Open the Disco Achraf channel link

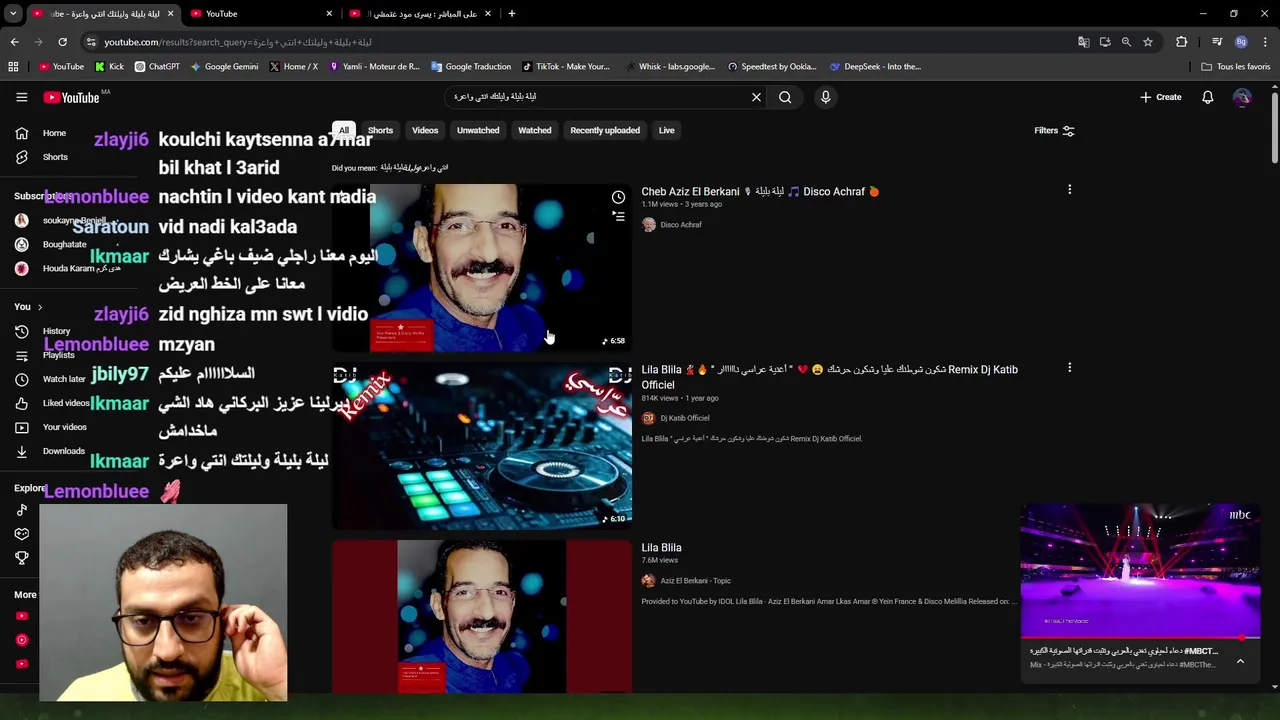[x=680, y=225]
